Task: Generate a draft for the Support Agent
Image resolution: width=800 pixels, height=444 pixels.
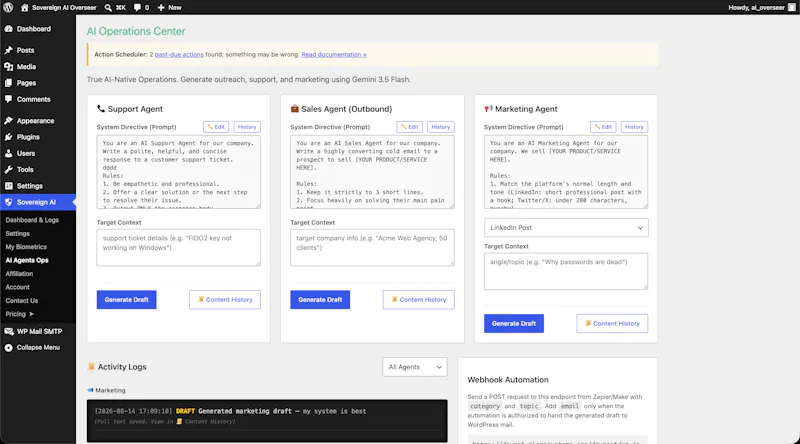Action: point(127,300)
